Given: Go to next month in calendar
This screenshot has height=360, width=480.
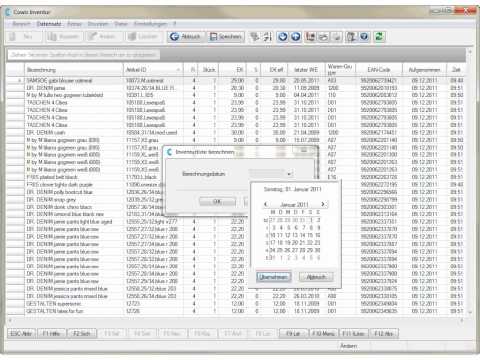Looking at the screenshot, I should tap(323, 204).
